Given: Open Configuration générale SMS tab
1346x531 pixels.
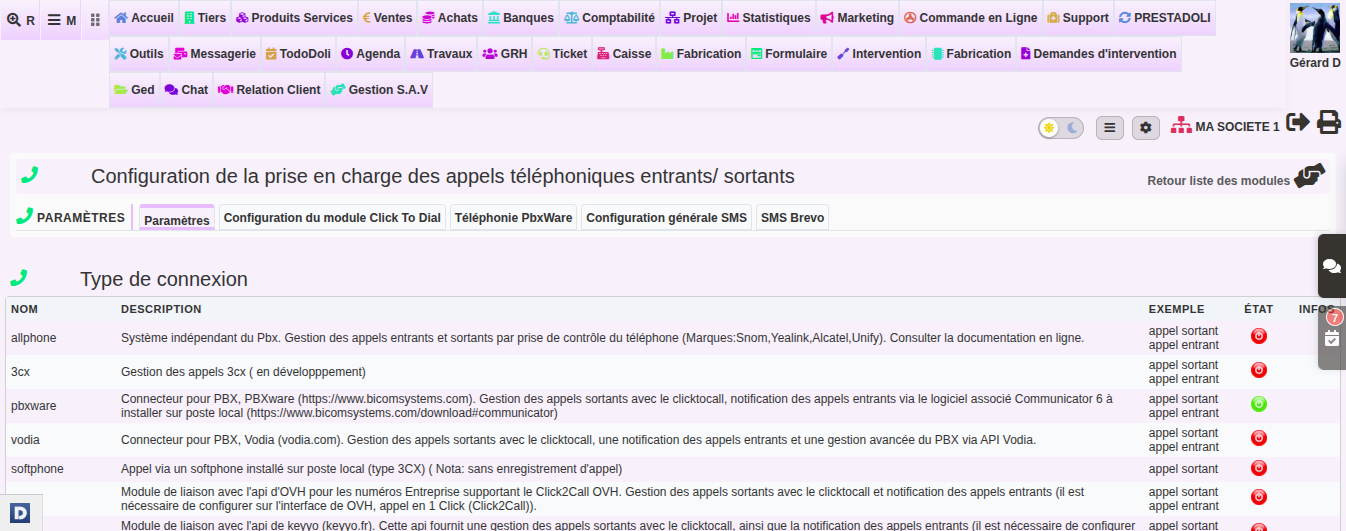Looking at the screenshot, I should [x=667, y=217].
